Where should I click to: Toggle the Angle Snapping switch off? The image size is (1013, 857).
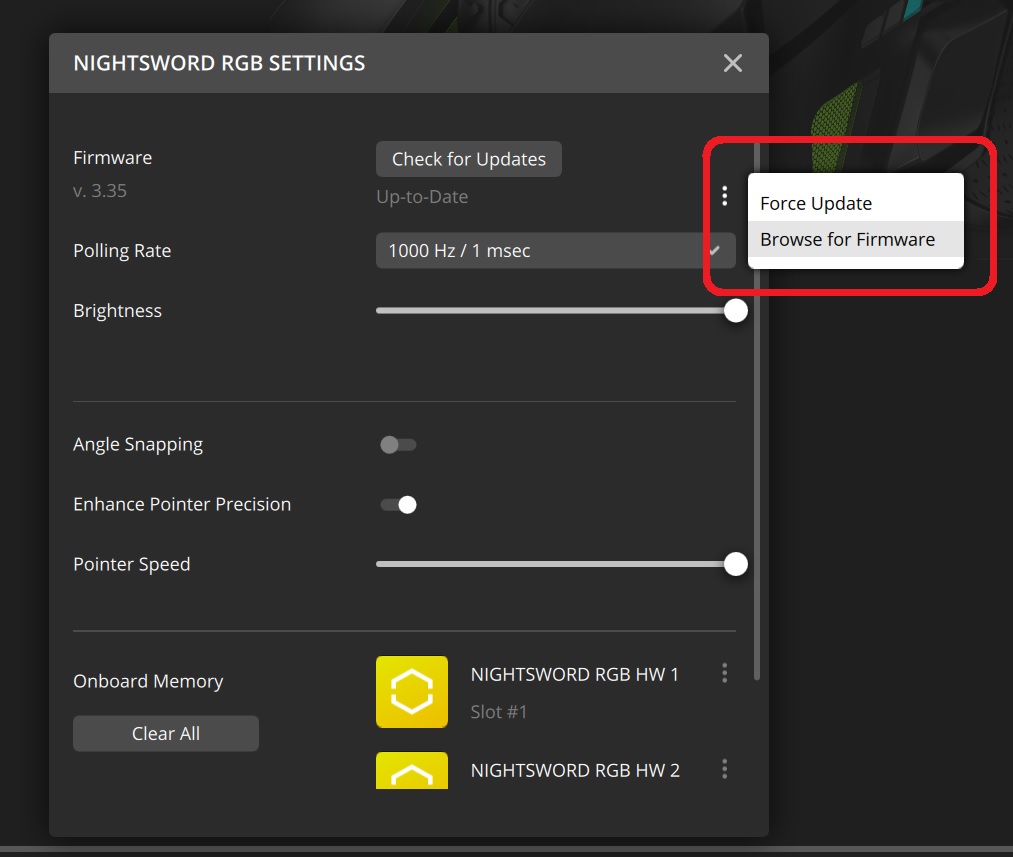pos(397,444)
